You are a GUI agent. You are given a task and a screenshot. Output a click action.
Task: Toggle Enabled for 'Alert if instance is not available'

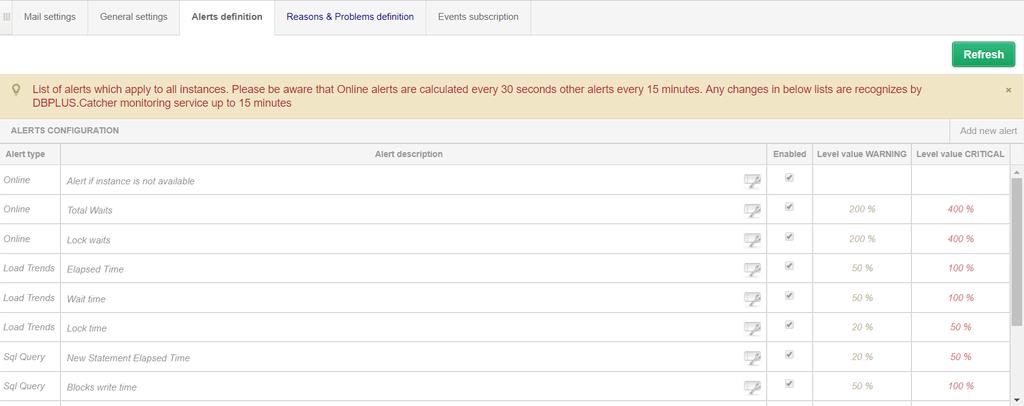[789, 178]
